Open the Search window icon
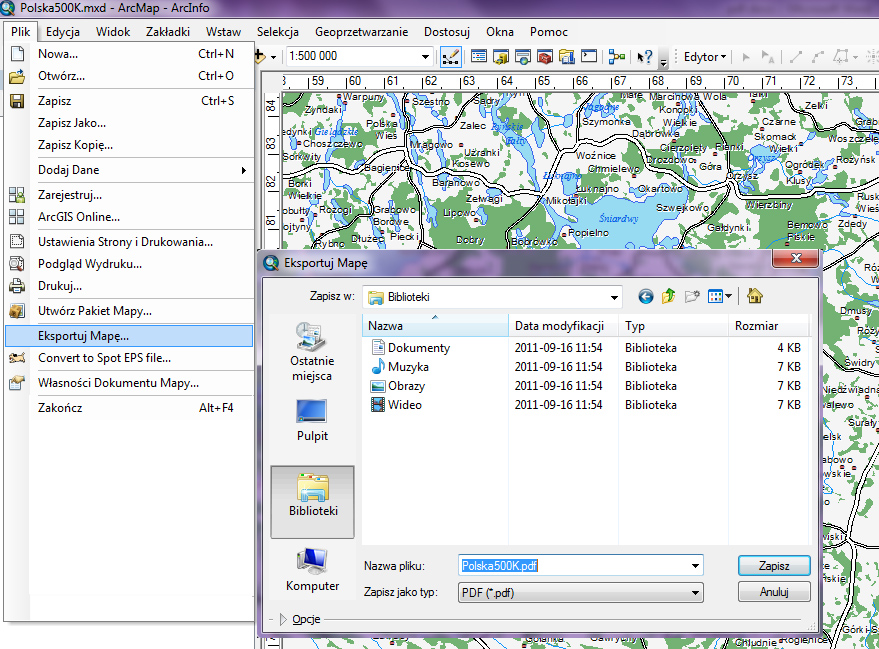The height and width of the screenshot is (649, 879). tap(522, 57)
